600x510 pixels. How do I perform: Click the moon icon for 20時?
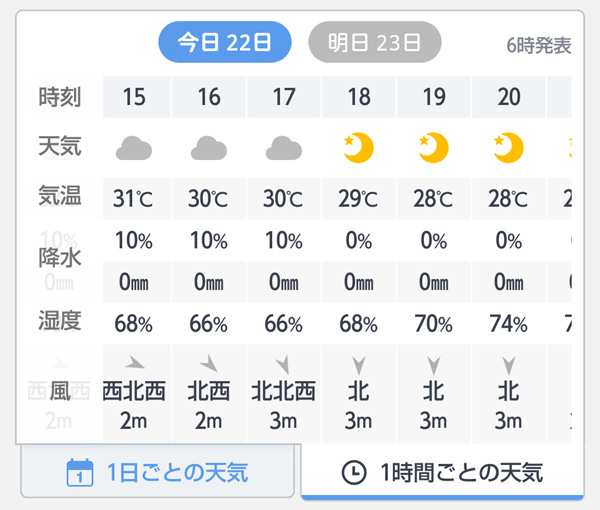[x=508, y=148]
